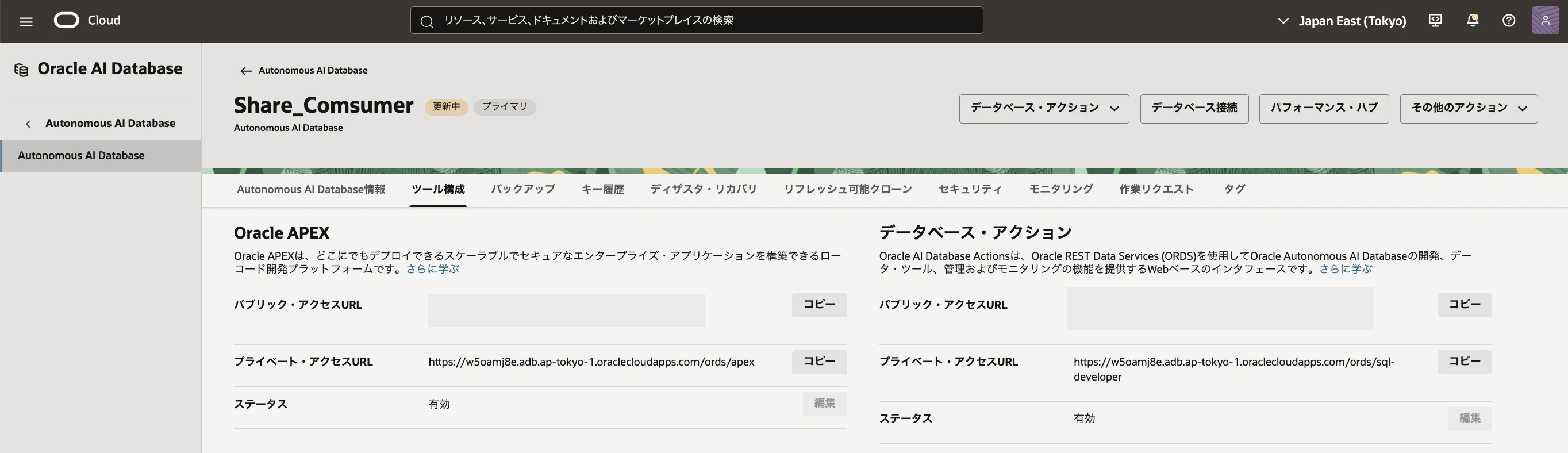Switch to the セキュリティ tab
Viewport: 1568px width, 453px height.
970,189
